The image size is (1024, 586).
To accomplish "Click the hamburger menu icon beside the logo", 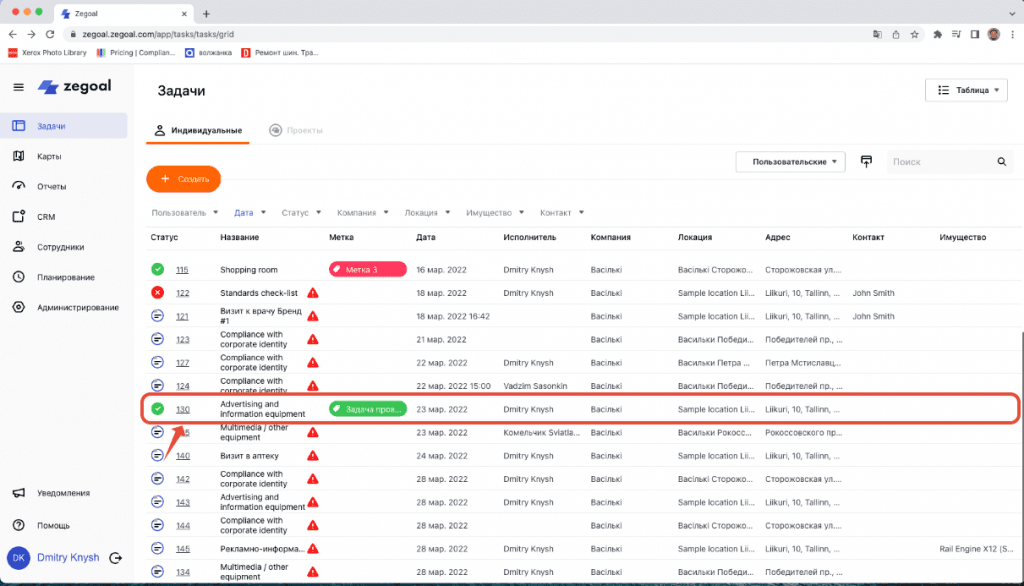I will pyautogui.click(x=18, y=87).
